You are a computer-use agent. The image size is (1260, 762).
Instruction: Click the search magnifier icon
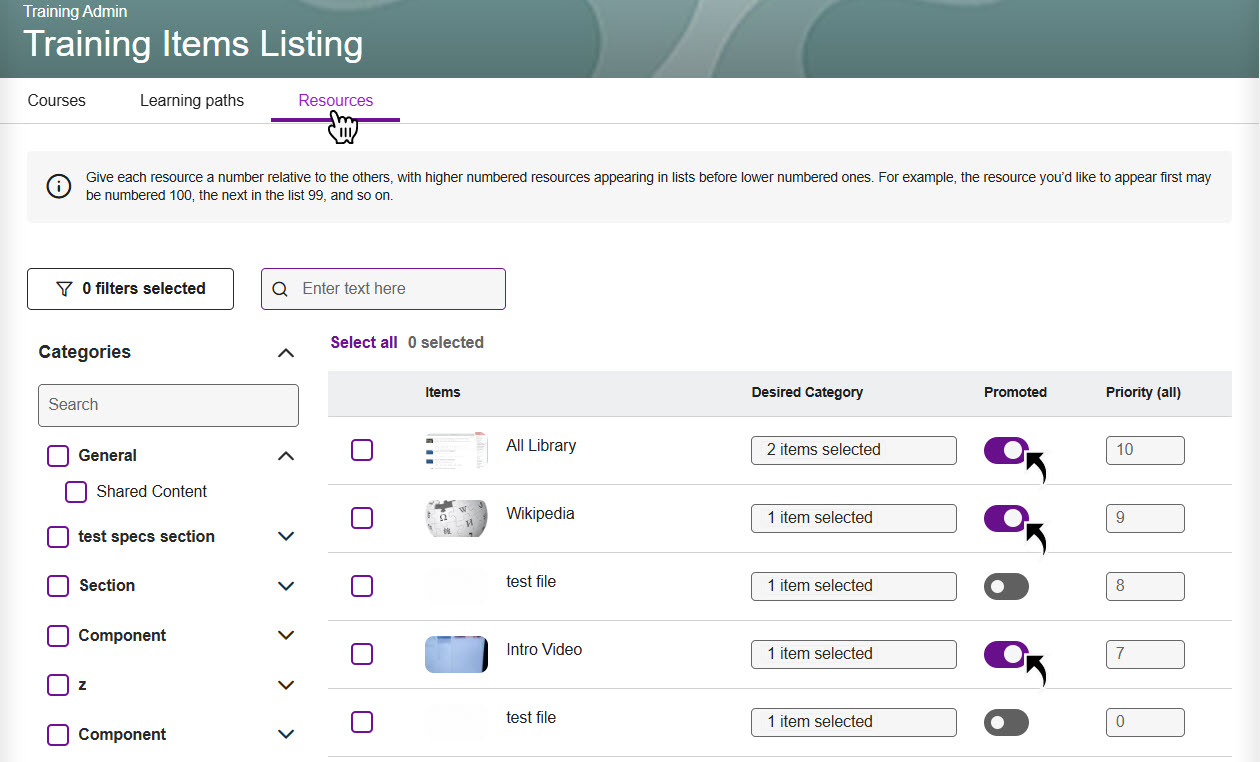[x=281, y=289]
